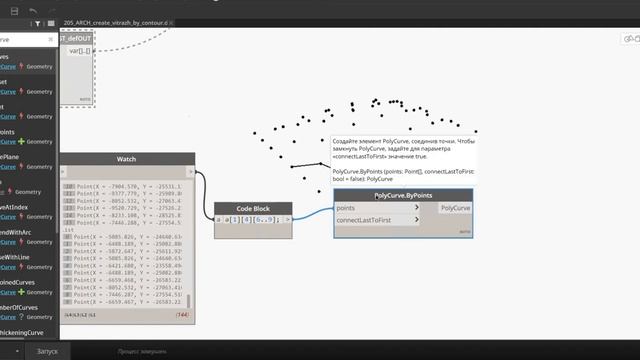Click the zoom controls at canvas top-right
640x360 pixels.
tap(631, 39)
